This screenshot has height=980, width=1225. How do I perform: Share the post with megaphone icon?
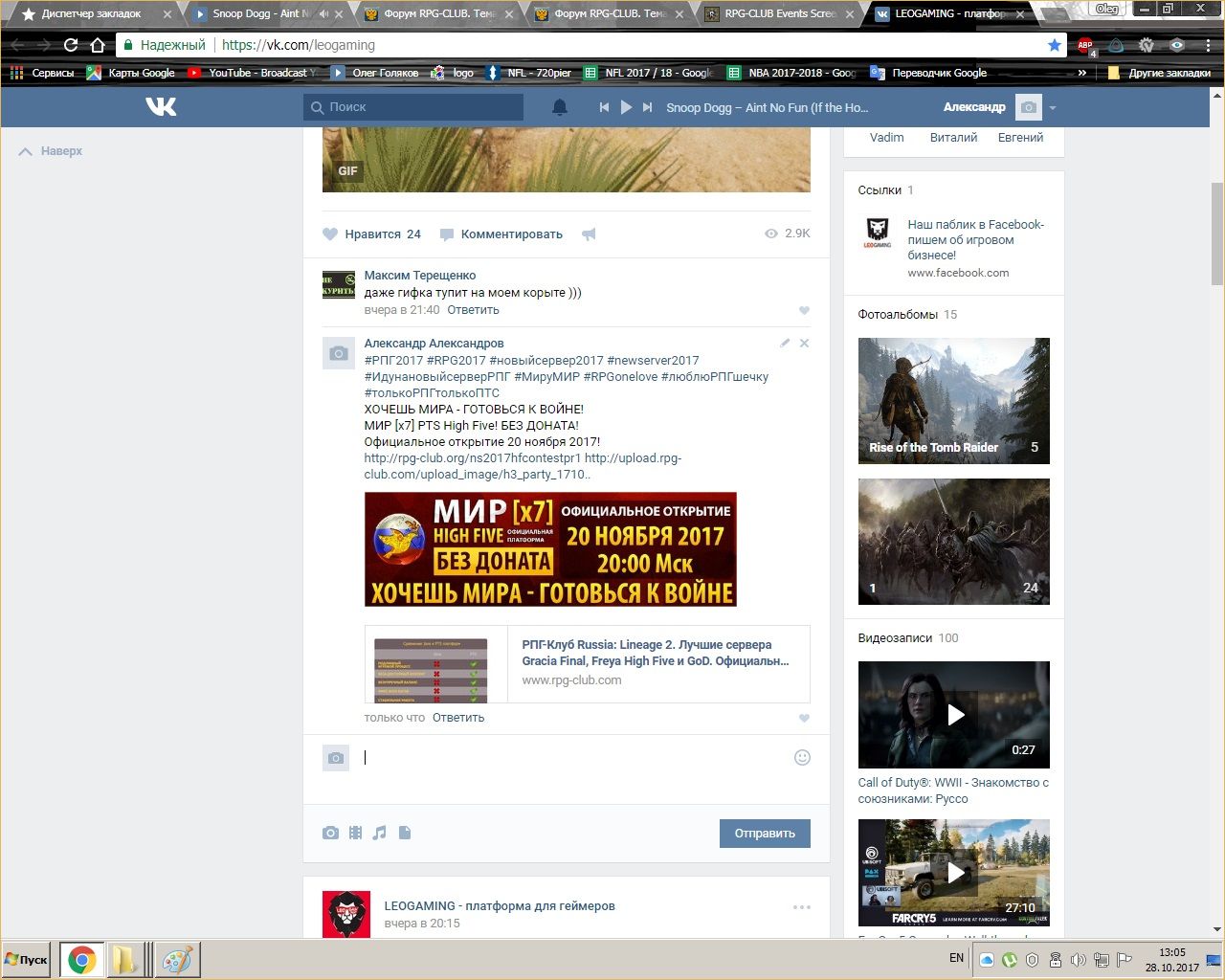point(589,234)
